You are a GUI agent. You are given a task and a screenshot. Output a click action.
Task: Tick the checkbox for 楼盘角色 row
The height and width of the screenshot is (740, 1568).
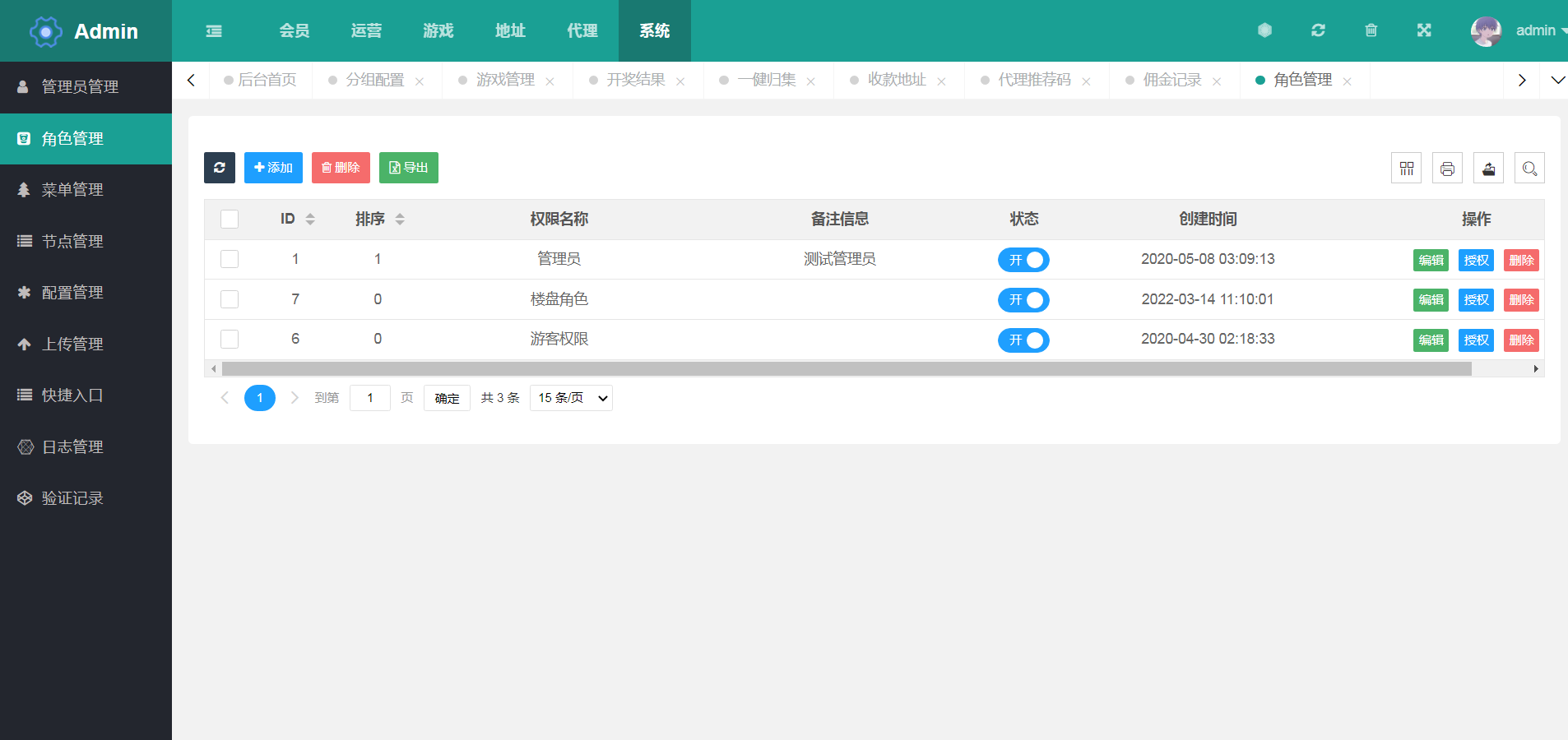(x=230, y=299)
